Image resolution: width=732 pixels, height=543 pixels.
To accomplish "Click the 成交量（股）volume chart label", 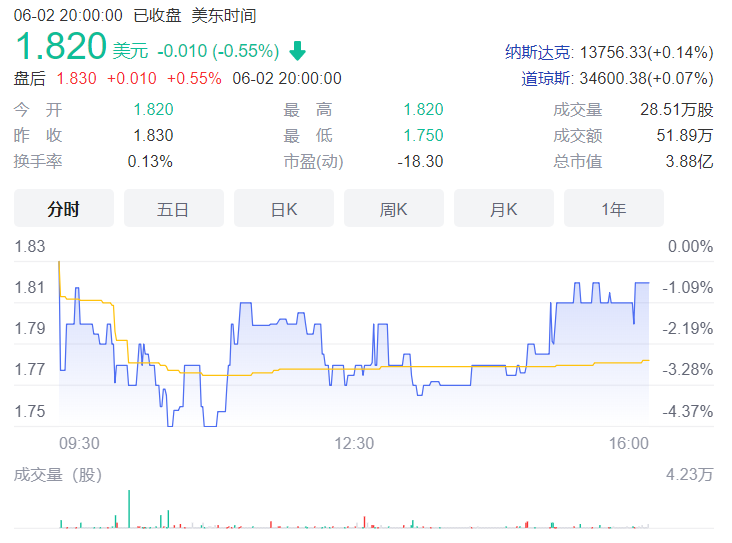I will tap(58, 475).
